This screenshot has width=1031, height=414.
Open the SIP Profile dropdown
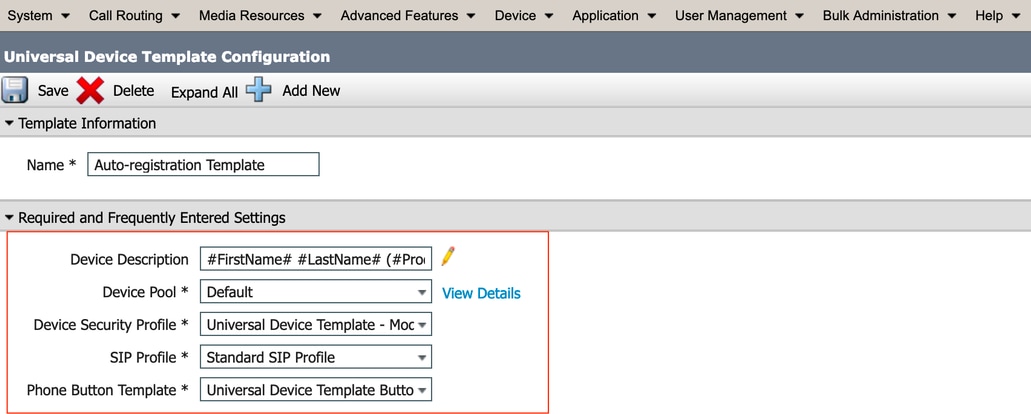pyautogui.click(x=316, y=357)
